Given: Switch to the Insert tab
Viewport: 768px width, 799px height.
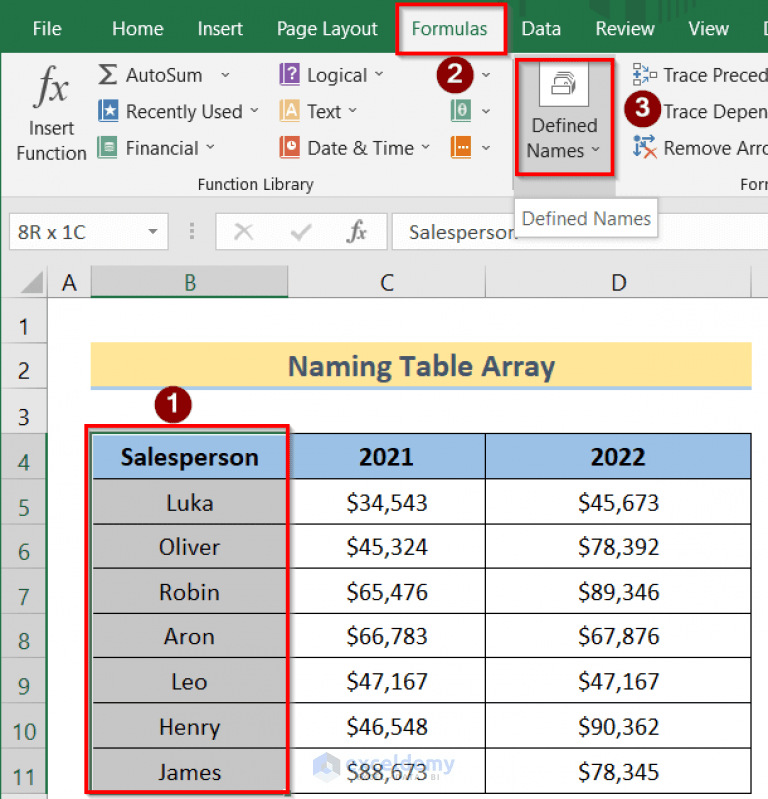Looking at the screenshot, I should click(220, 29).
